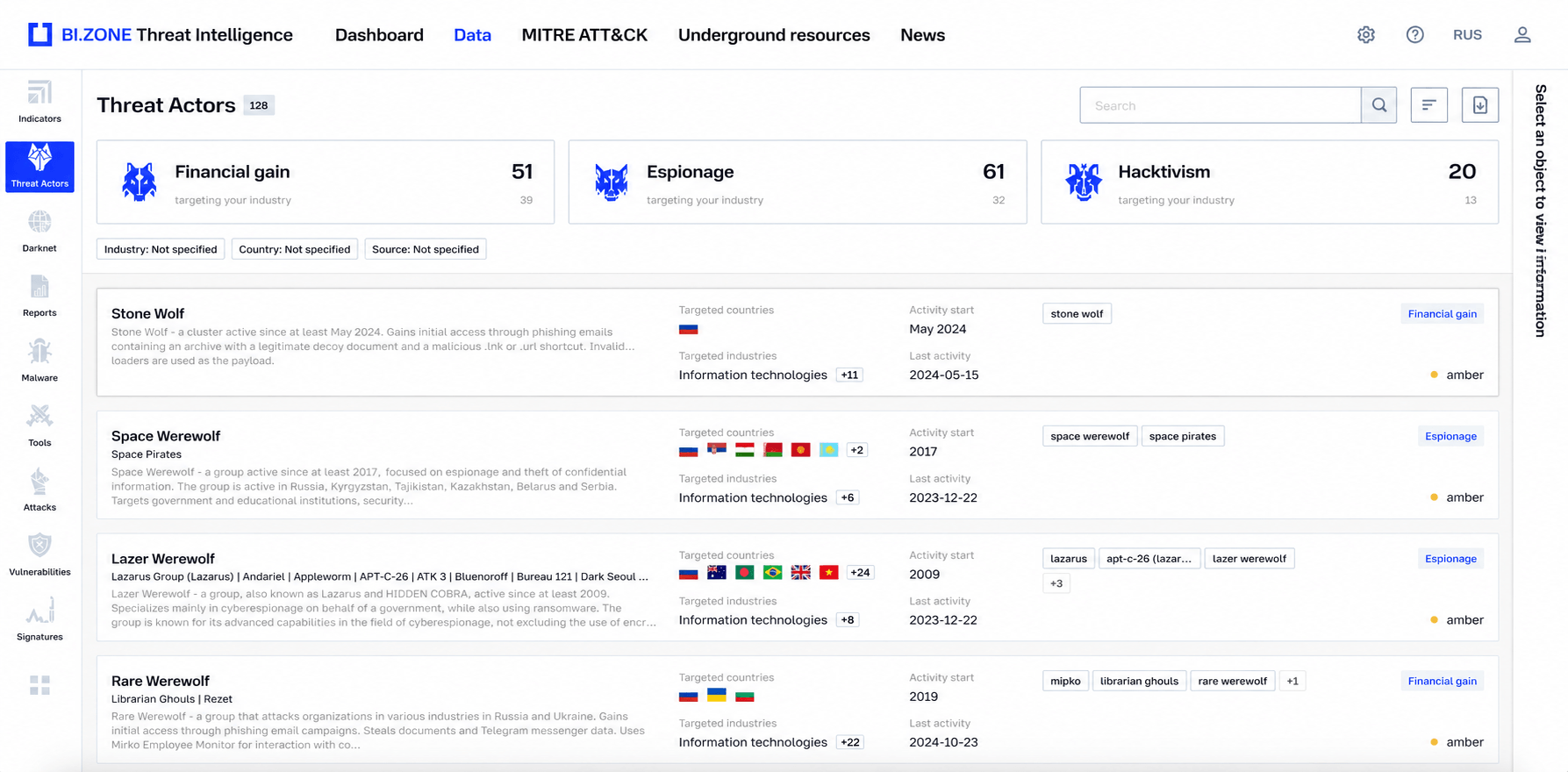Switch to the Data tab
1568x772 pixels.
click(x=472, y=35)
